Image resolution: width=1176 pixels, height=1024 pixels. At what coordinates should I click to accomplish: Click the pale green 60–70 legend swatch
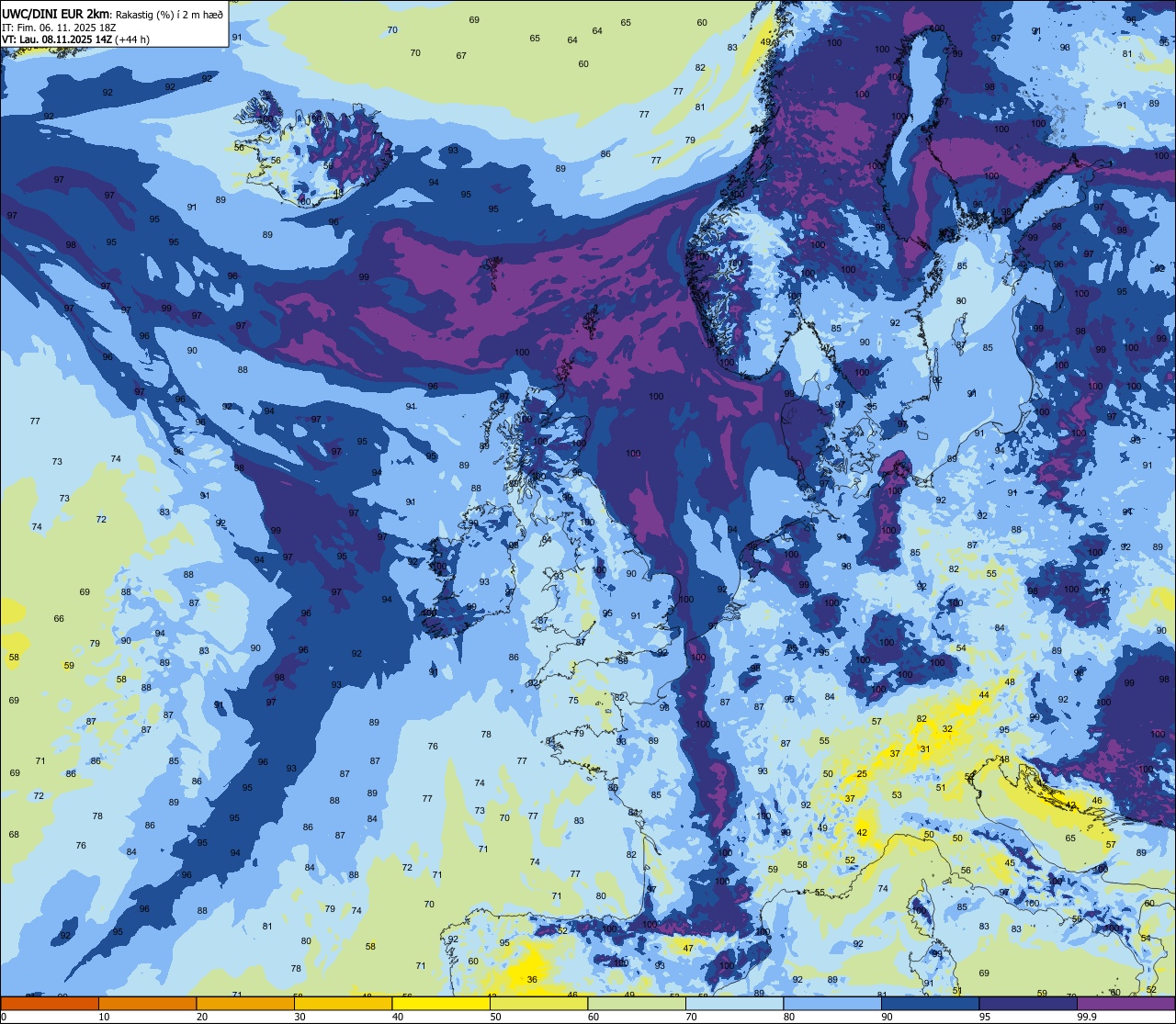coord(637,1003)
